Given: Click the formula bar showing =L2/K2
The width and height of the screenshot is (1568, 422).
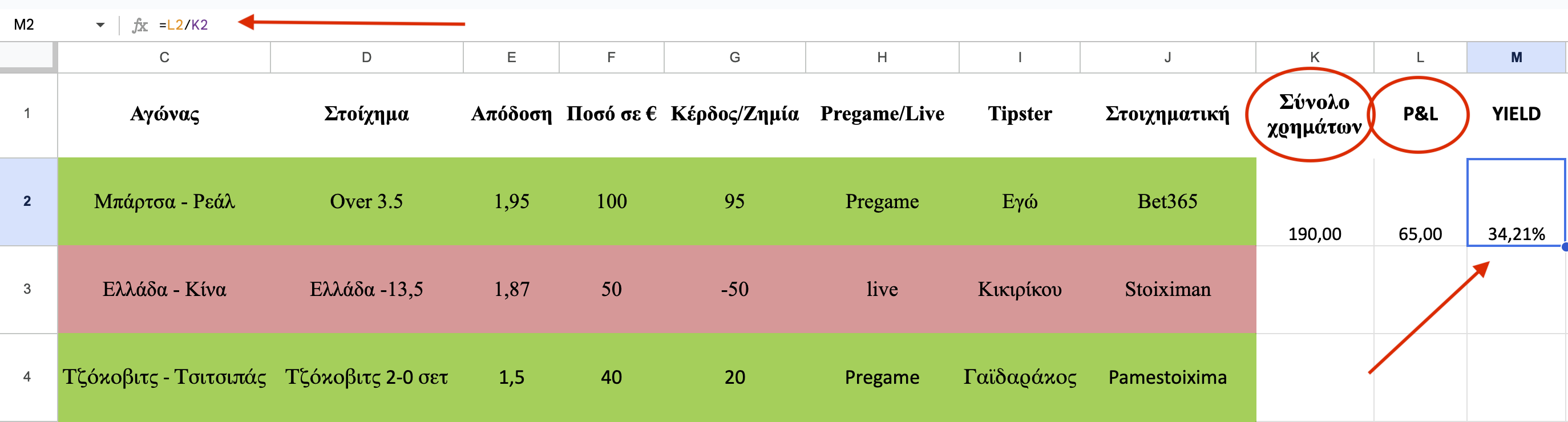Looking at the screenshot, I should click(x=852, y=25).
